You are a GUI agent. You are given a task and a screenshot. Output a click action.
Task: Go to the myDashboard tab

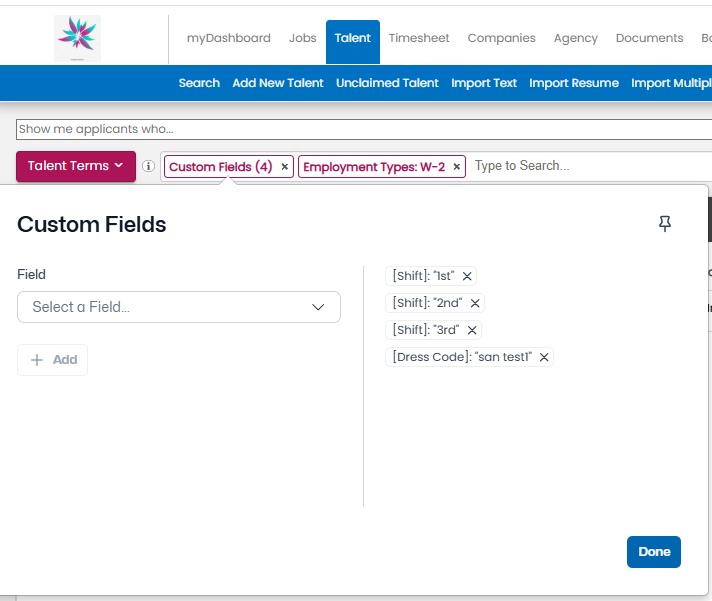tap(229, 38)
